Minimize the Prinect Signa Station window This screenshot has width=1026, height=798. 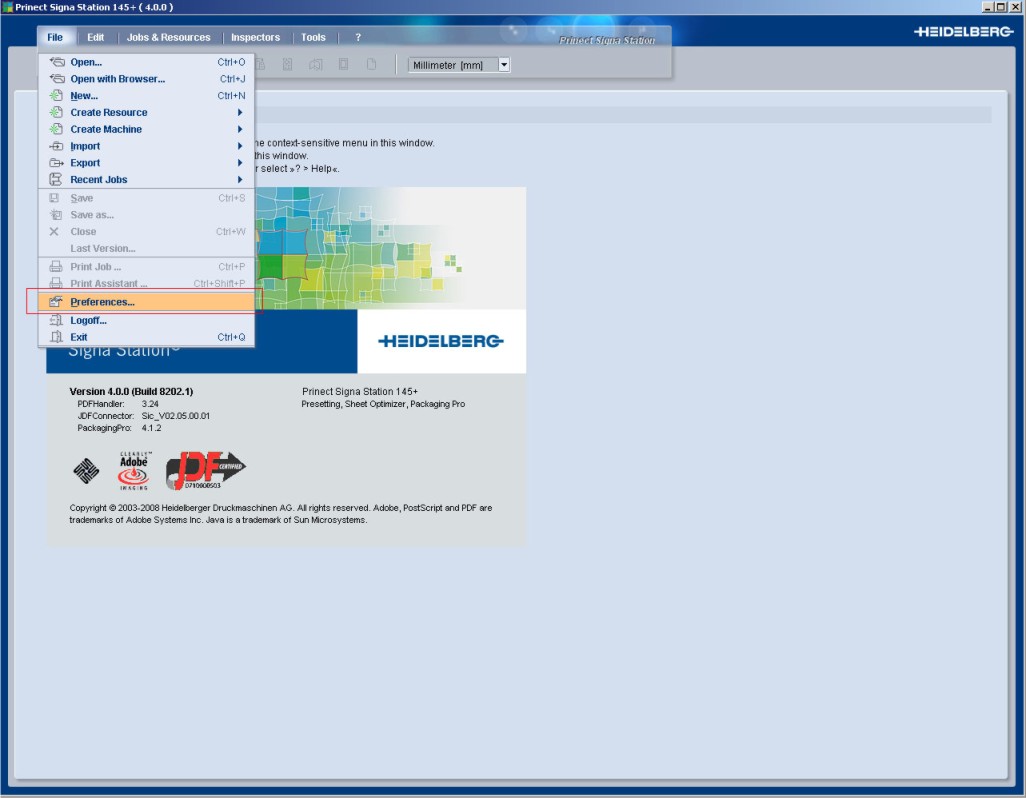click(x=988, y=7)
